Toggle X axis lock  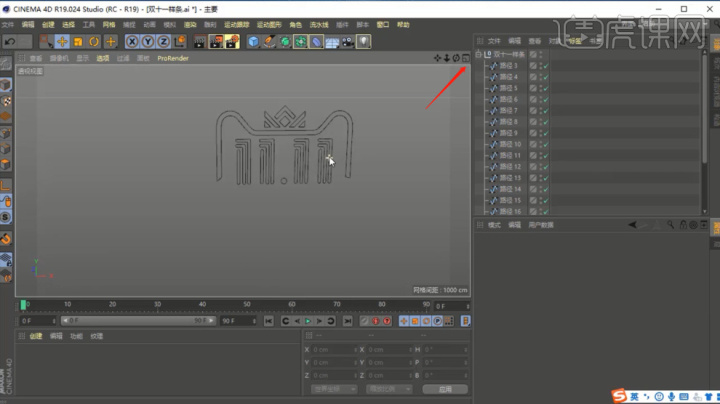[132, 42]
